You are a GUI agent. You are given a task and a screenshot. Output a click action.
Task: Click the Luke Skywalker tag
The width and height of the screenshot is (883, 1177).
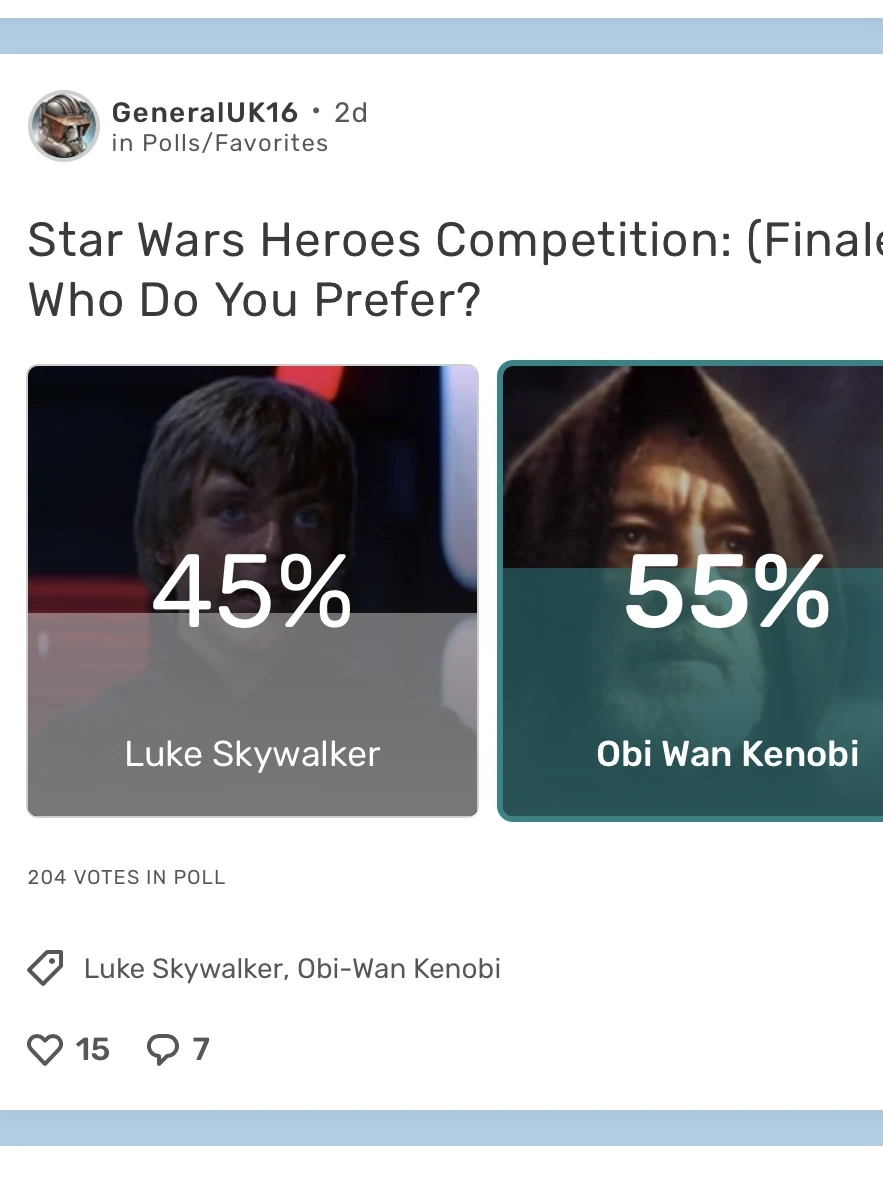click(170, 968)
